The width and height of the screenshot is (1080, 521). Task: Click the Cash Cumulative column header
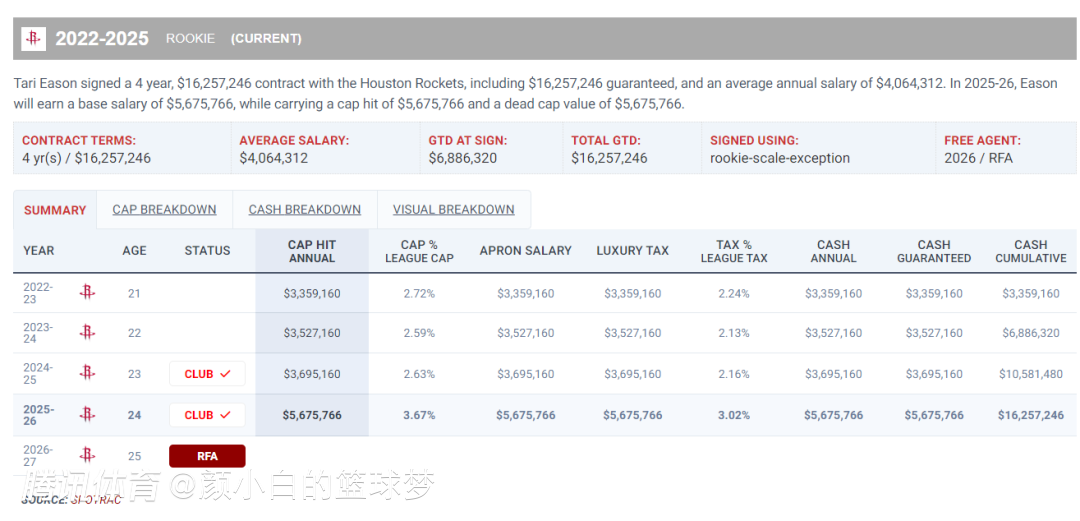click(x=1030, y=251)
